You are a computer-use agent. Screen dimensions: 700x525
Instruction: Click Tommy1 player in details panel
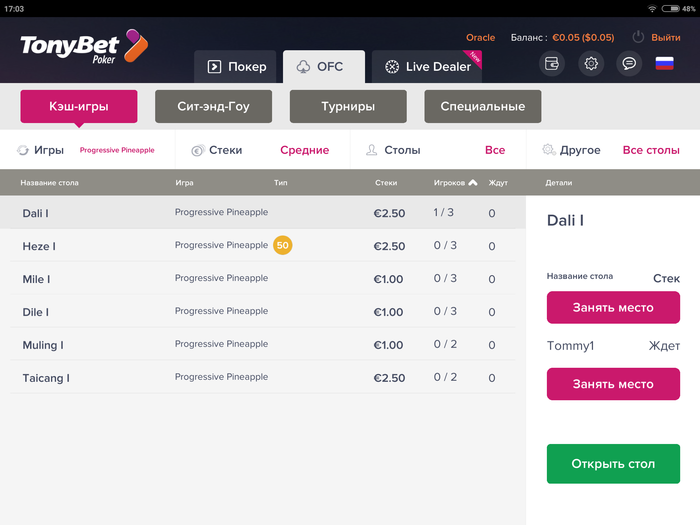point(571,346)
